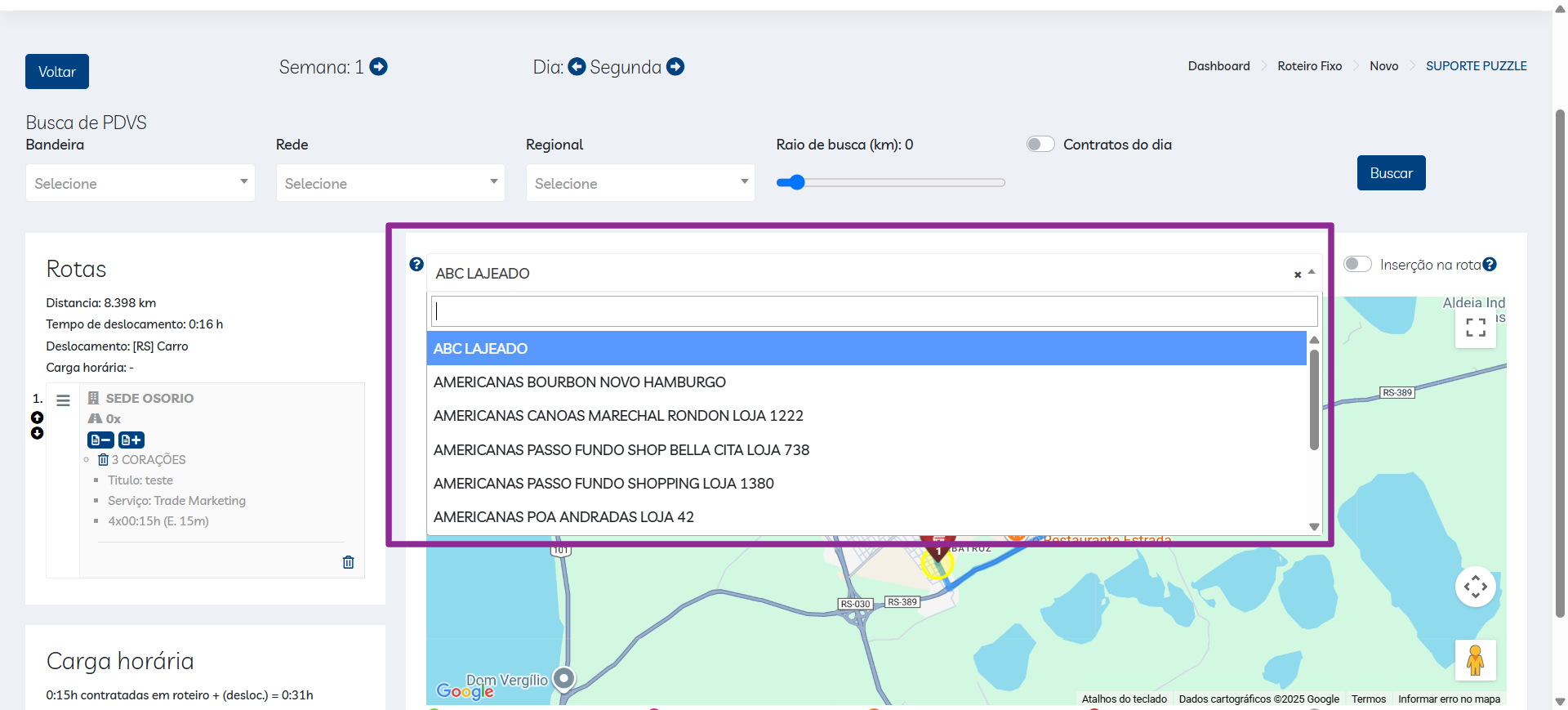Click the Voltar button
The height and width of the screenshot is (710, 1568).
click(57, 72)
